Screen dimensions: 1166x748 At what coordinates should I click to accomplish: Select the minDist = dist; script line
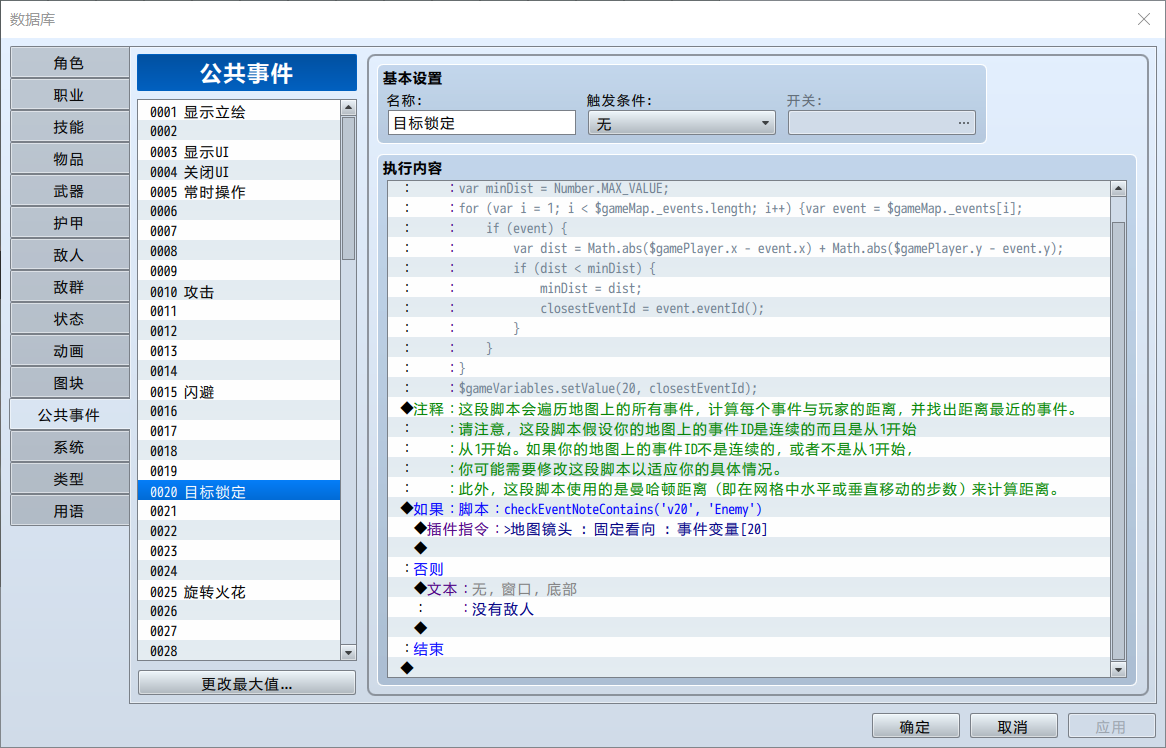tap(749, 288)
